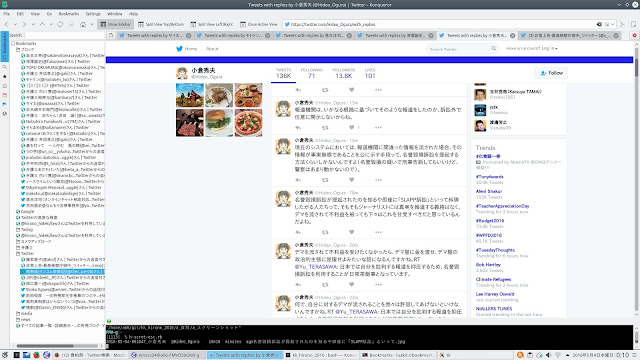Viewport: 640px width, 360px height.
Task: Open the Bookmarks menu
Action: point(69,14)
